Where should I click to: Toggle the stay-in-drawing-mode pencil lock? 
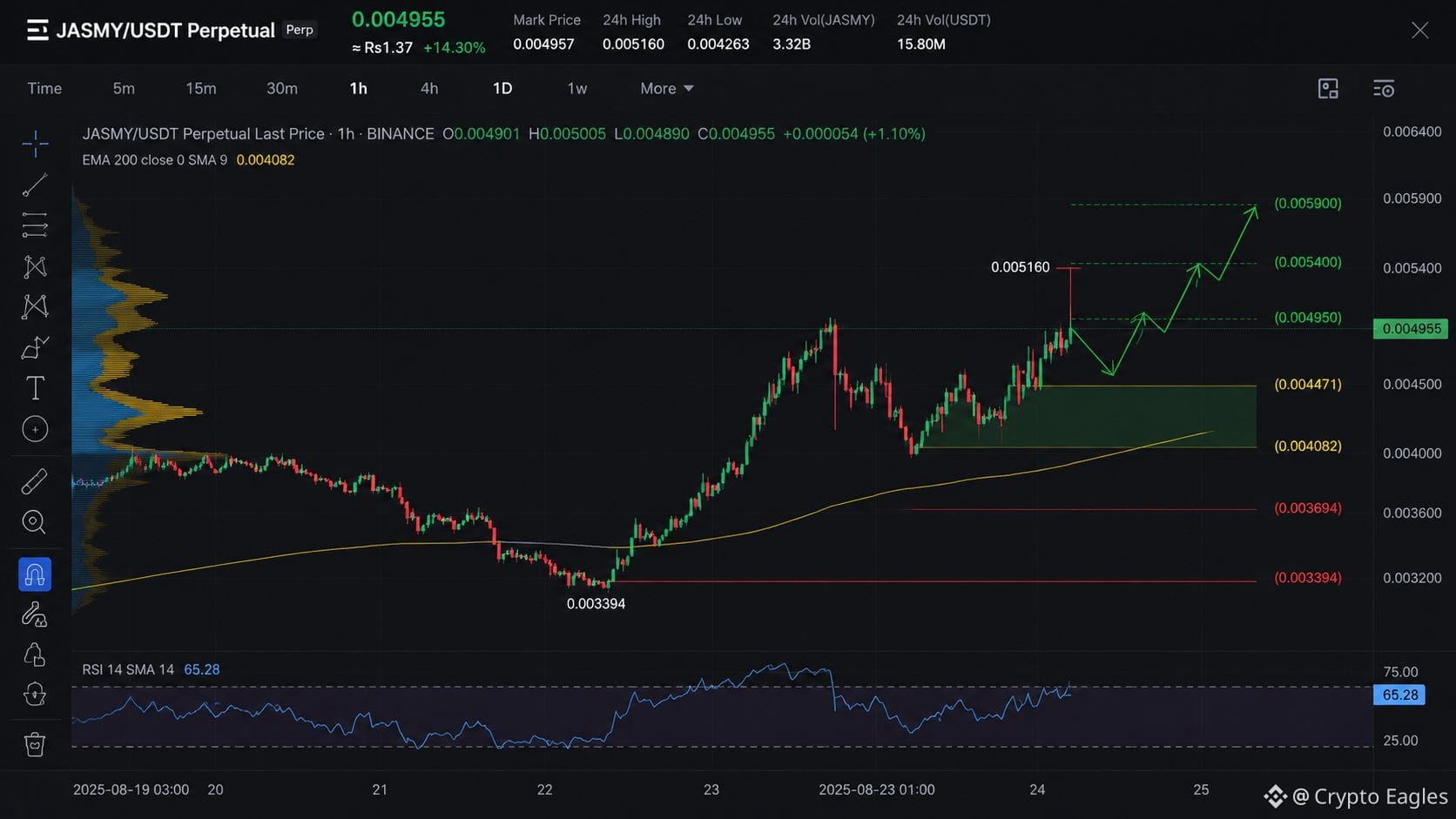click(35, 615)
